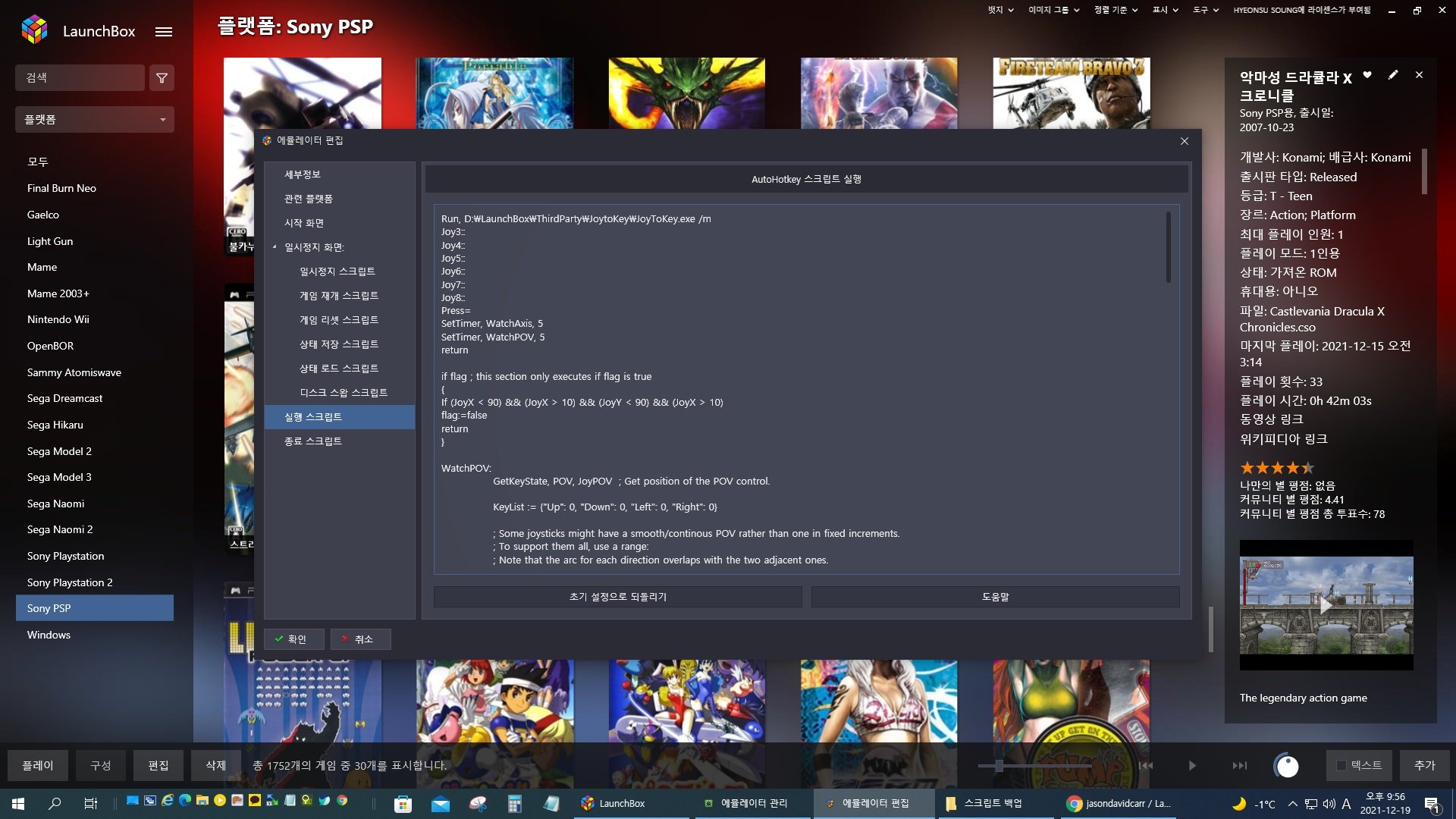Click the round volume knob
This screenshot has height=819, width=1456.
tap(1287, 766)
